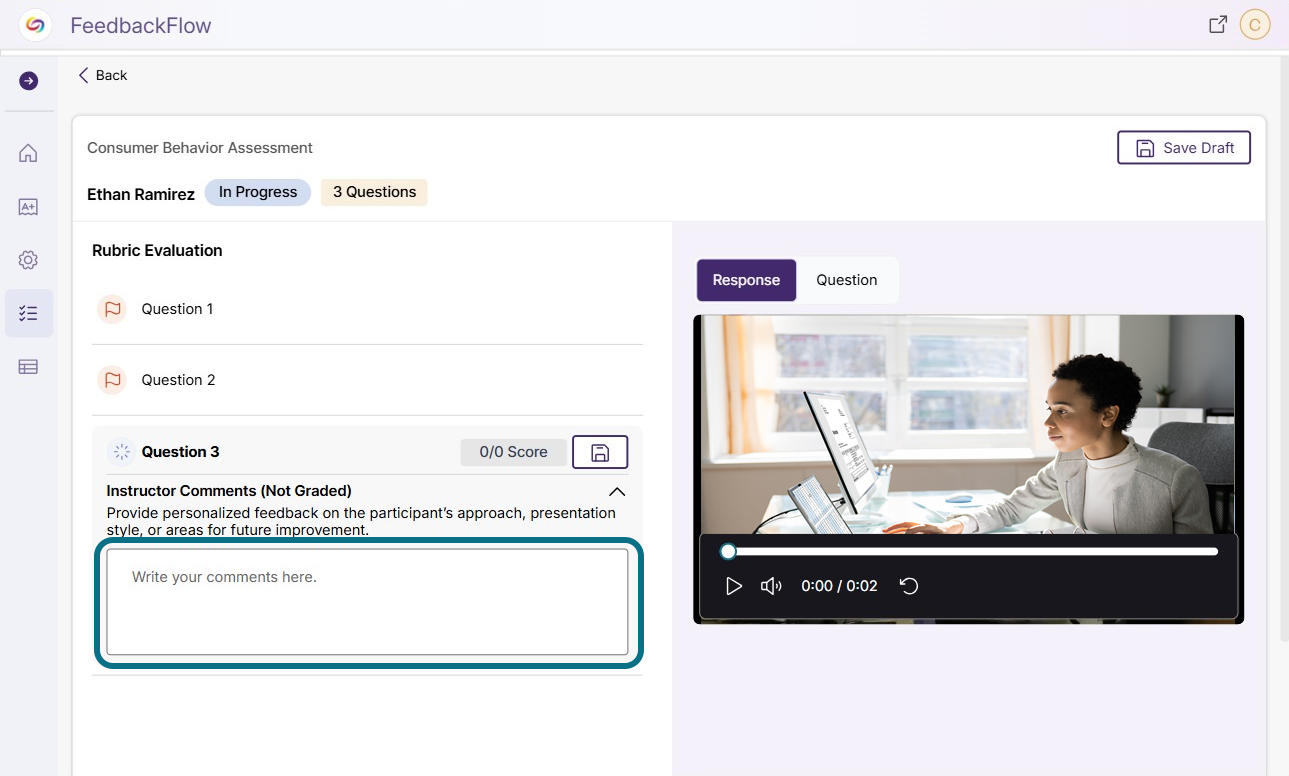The height and width of the screenshot is (776, 1289).
Task: Click the 0:00 / 0:02 time display
Action: click(839, 586)
